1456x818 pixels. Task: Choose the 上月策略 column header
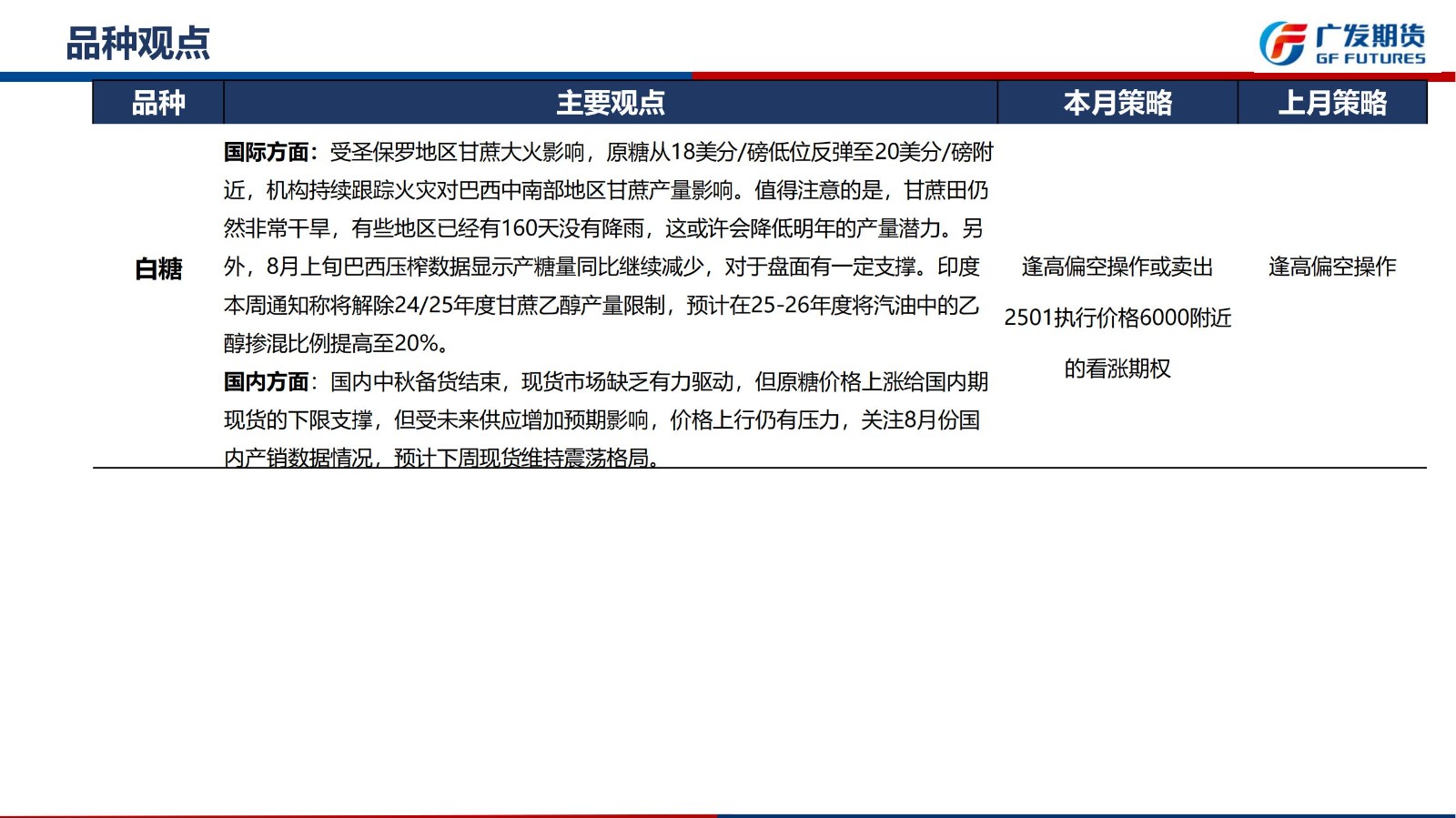pyautogui.click(x=1332, y=103)
